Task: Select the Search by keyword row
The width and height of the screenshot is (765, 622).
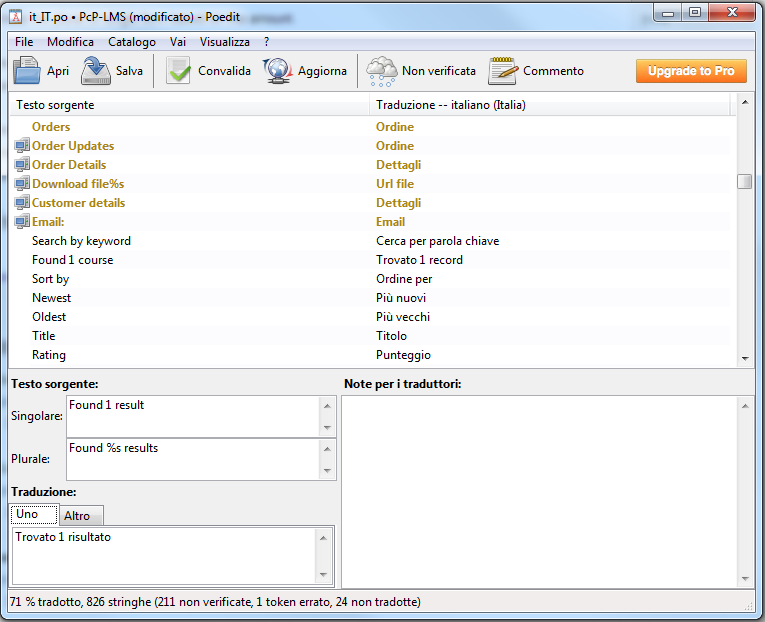Action: (372, 241)
